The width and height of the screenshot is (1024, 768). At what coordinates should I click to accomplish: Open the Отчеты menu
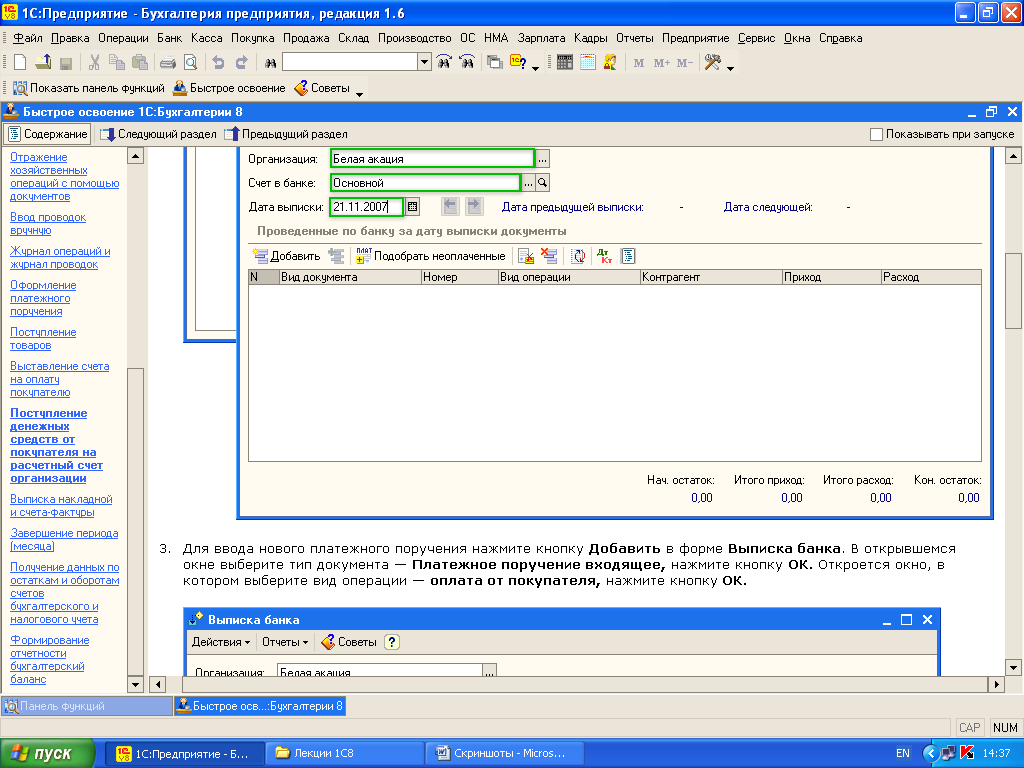click(x=635, y=38)
